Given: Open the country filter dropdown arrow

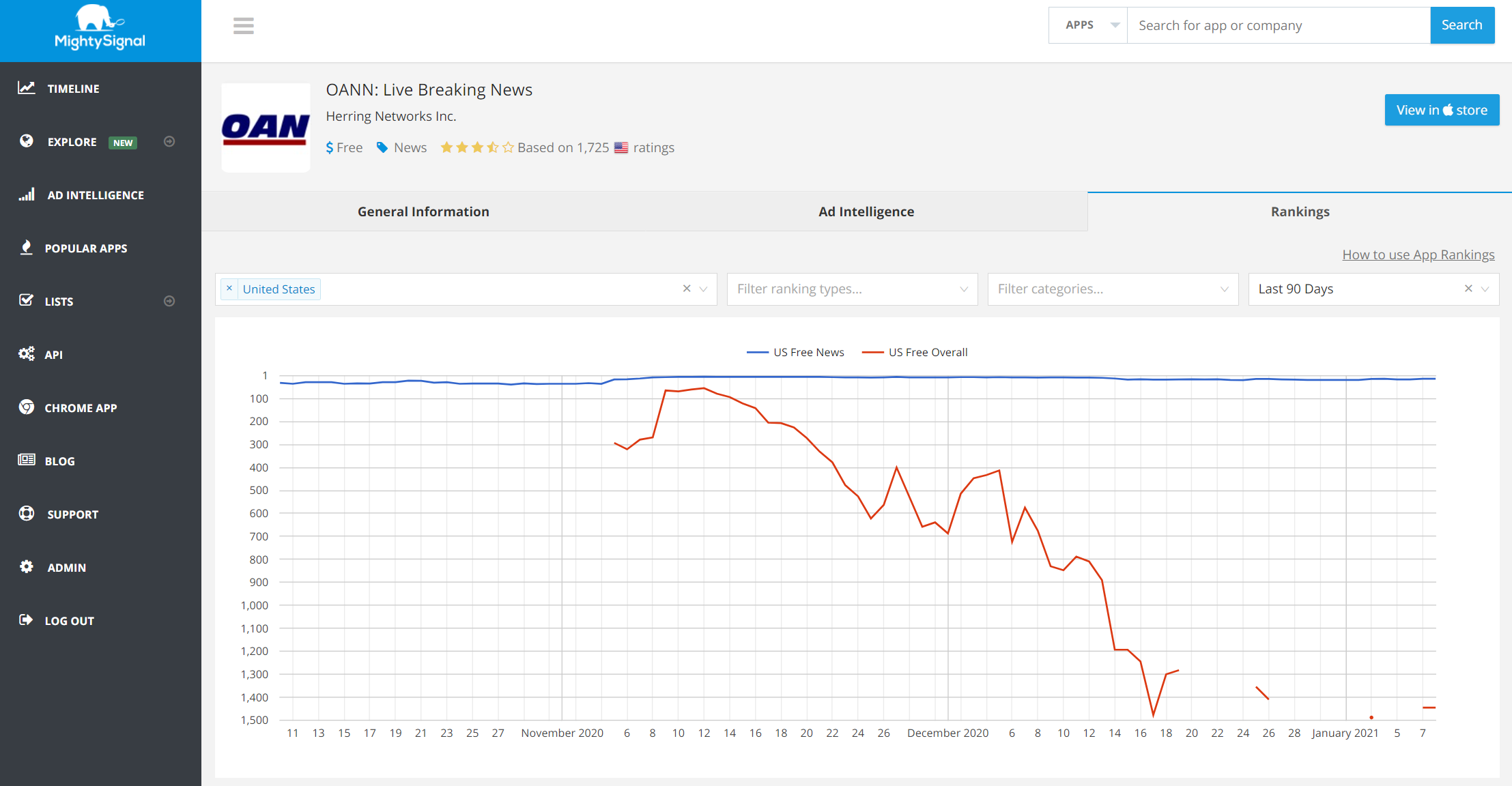Looking at the screenshot, I should point(704,289).
